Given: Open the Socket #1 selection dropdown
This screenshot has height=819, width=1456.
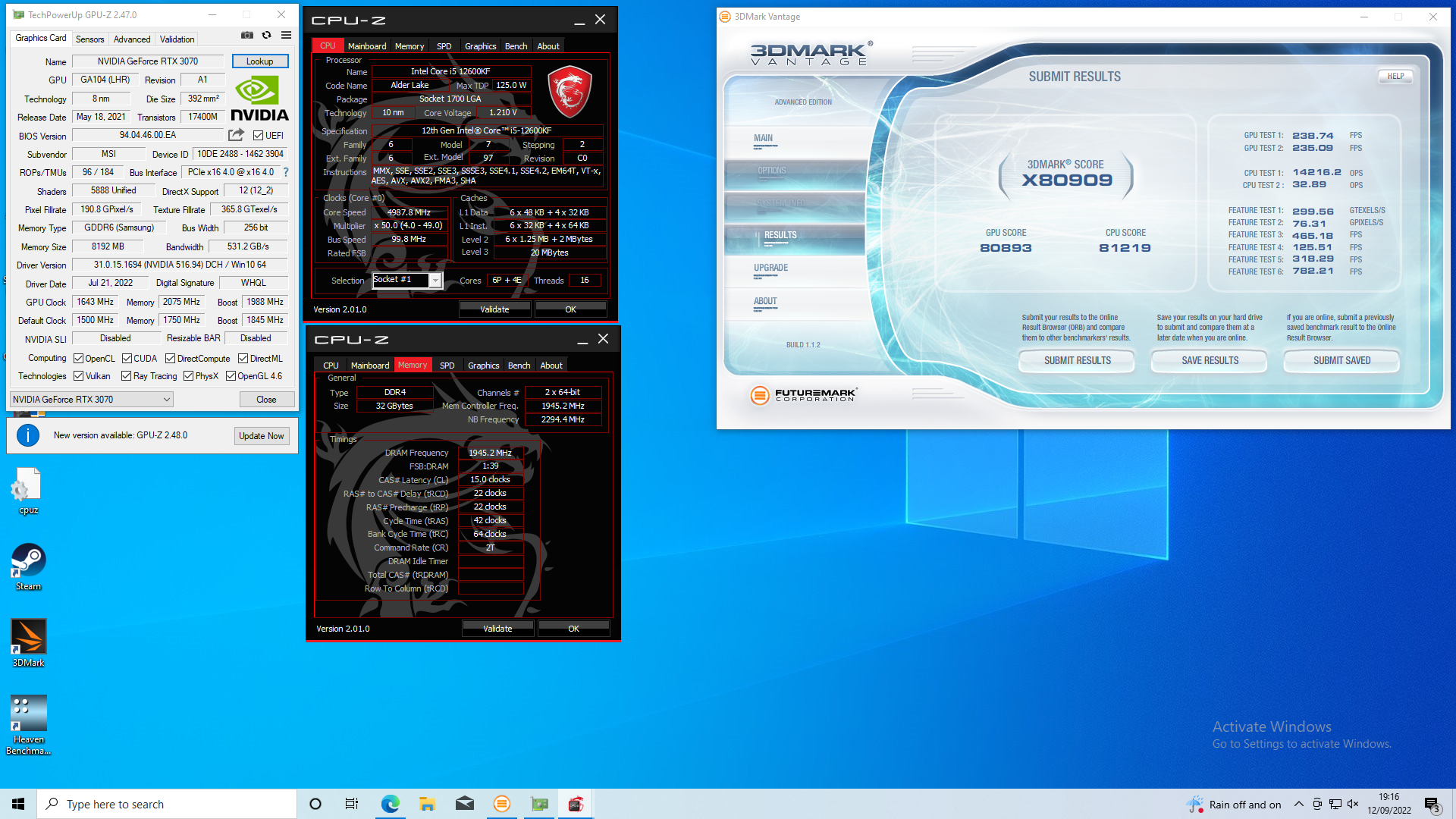Looking at the screenshot, I should point(407,280).
